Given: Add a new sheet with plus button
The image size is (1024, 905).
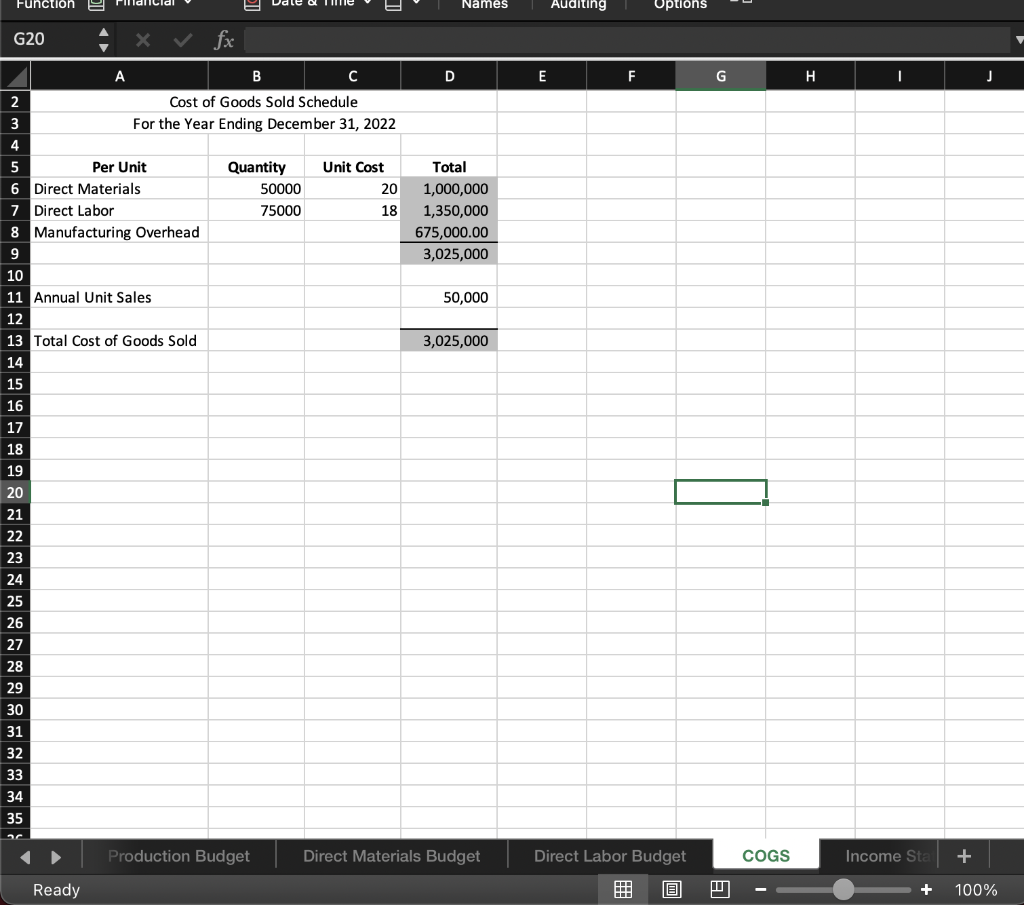Looking at the screenshot, I should click(964, 856).
